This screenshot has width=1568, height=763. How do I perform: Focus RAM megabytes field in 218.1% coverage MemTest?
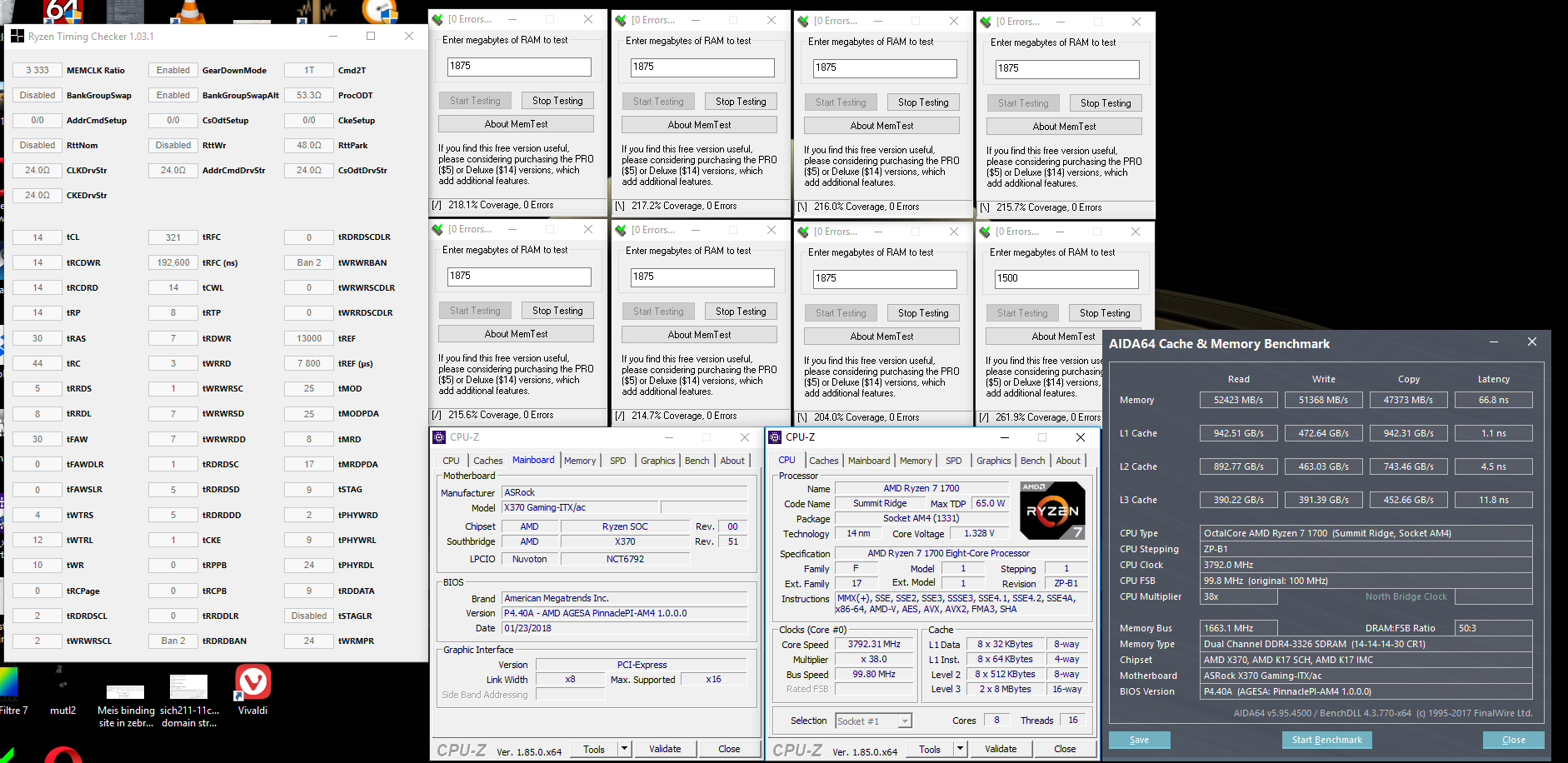point(519,67)
